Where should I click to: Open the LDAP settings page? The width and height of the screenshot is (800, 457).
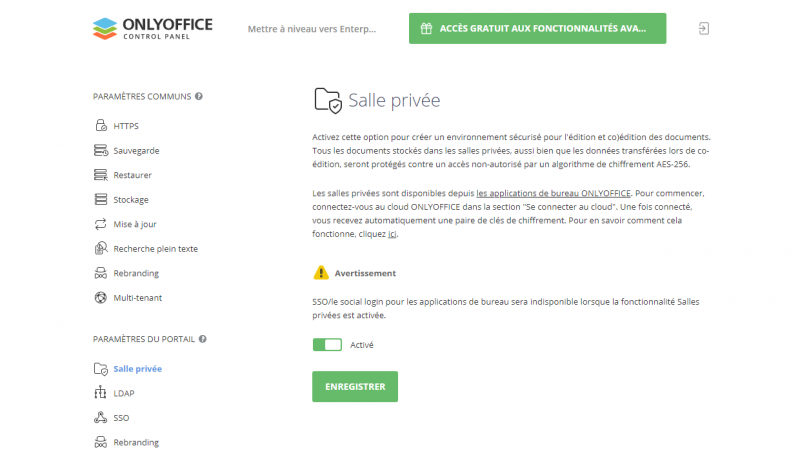pyautogui.click(x=124, y=393)
